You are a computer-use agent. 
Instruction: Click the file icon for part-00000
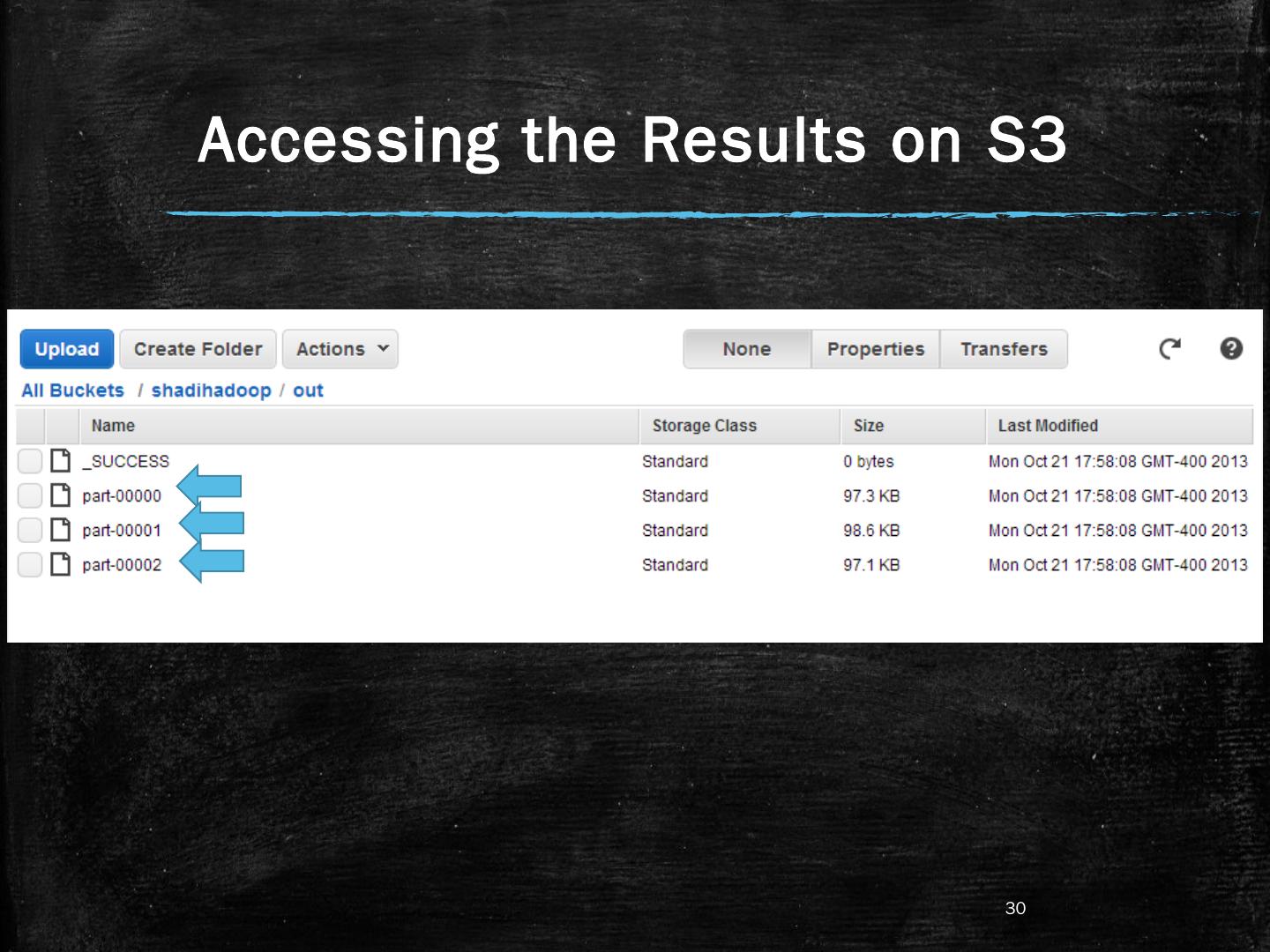point(60,495)
